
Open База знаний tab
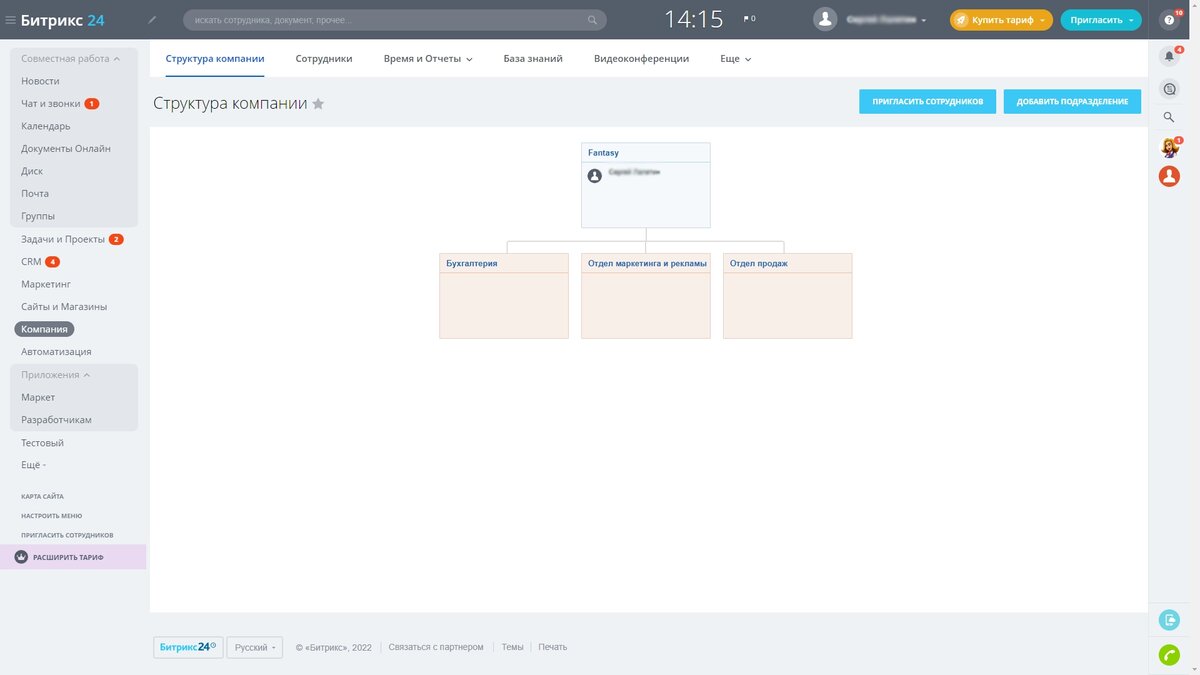tap(533, 59)
